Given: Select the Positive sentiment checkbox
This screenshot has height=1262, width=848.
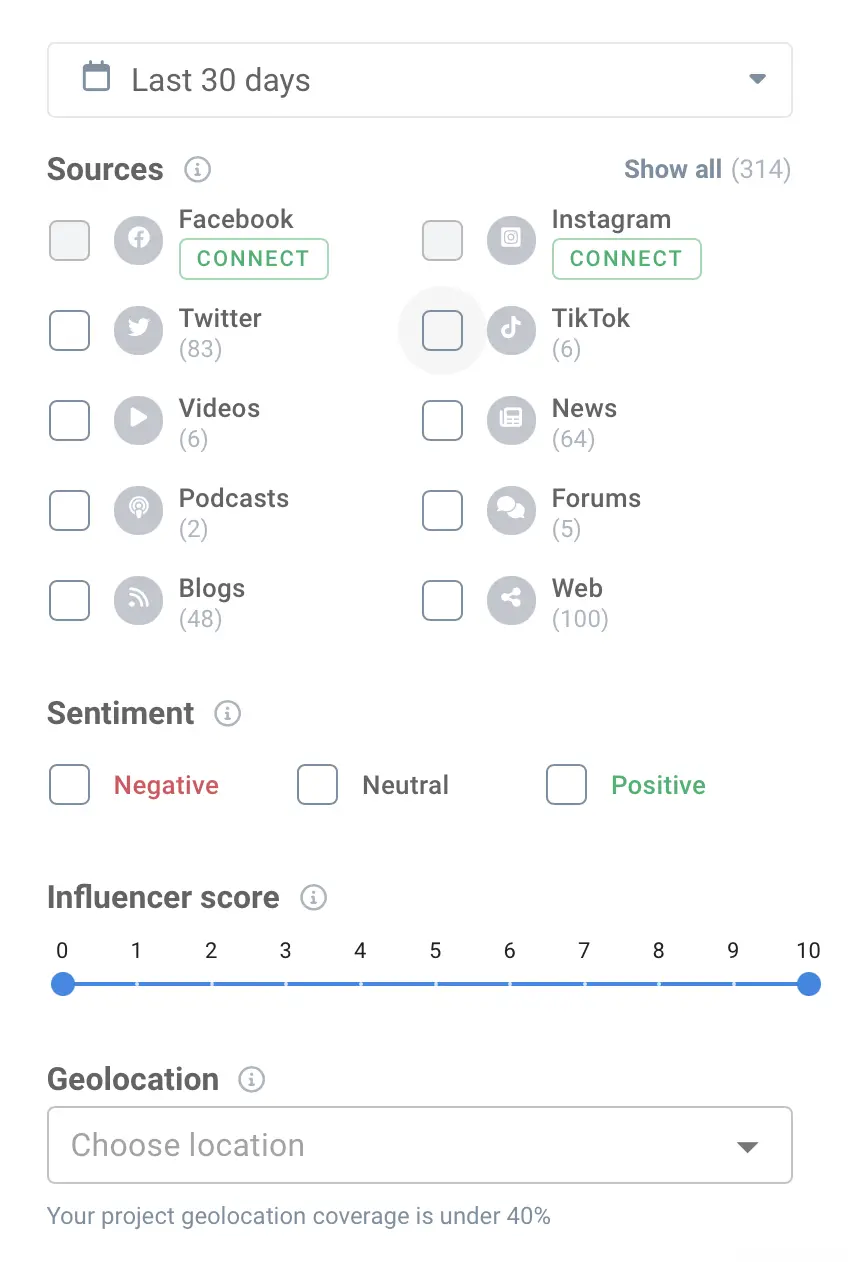Looking at the screenshot, I should click(566, 785).
